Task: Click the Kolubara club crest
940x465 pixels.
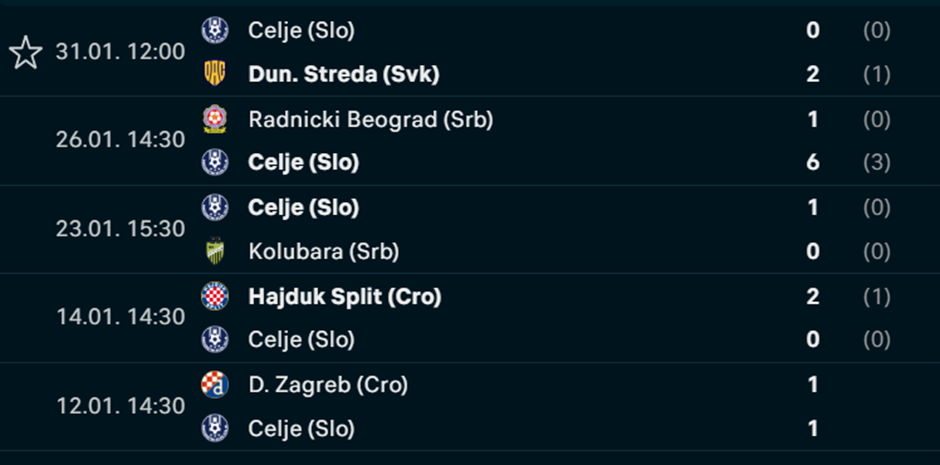Action: coord(215,250)
